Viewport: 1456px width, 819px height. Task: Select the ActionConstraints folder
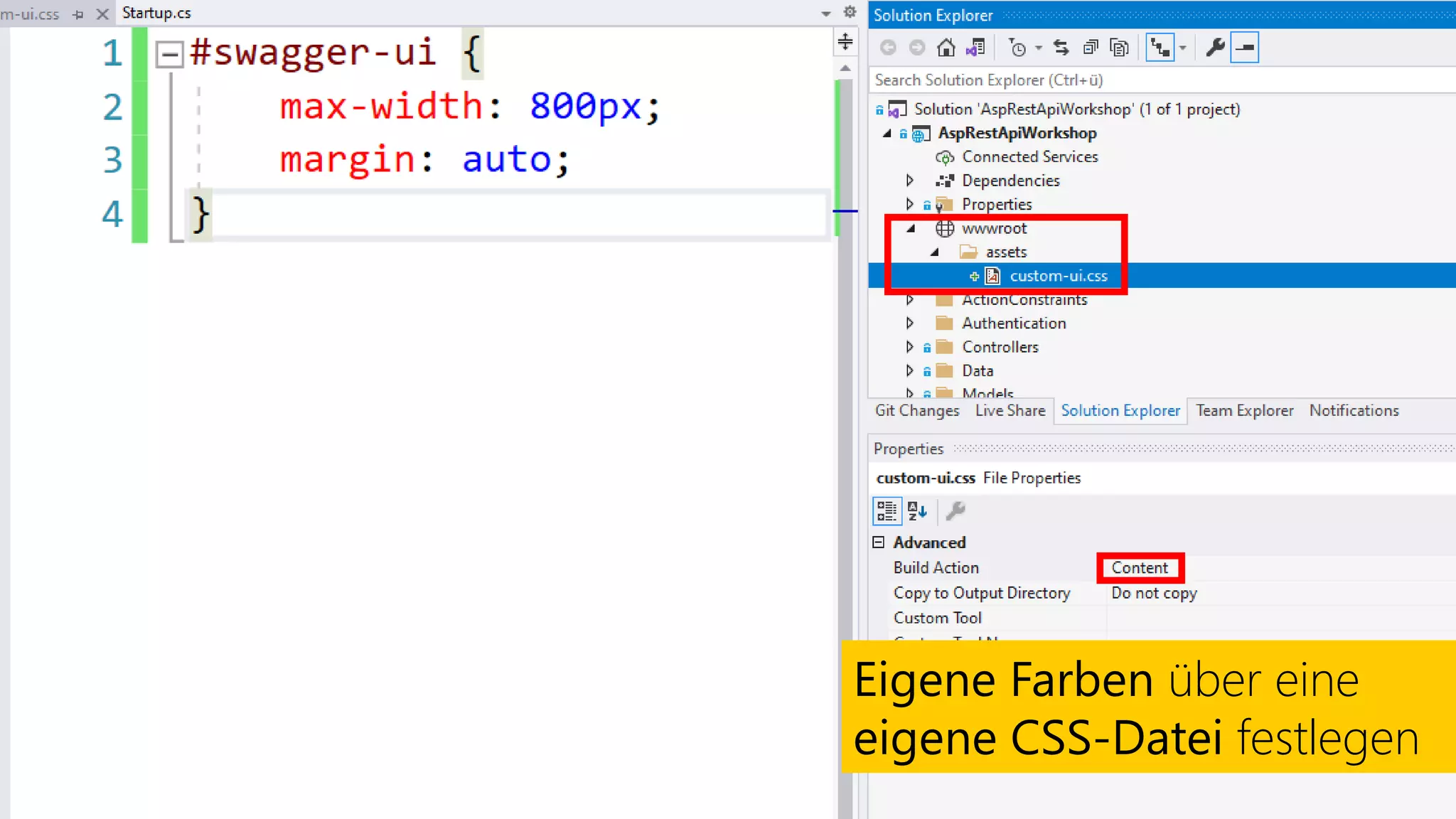coord(1024,300)
